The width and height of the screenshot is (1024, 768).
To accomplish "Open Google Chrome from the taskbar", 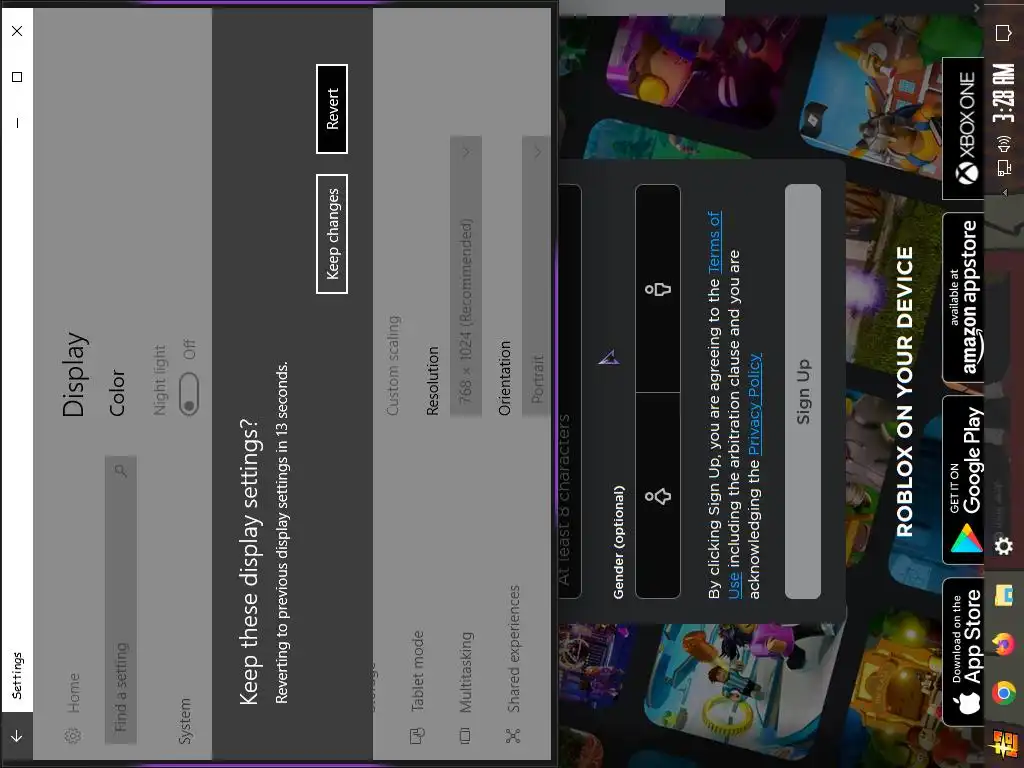I will [1004, 693].
